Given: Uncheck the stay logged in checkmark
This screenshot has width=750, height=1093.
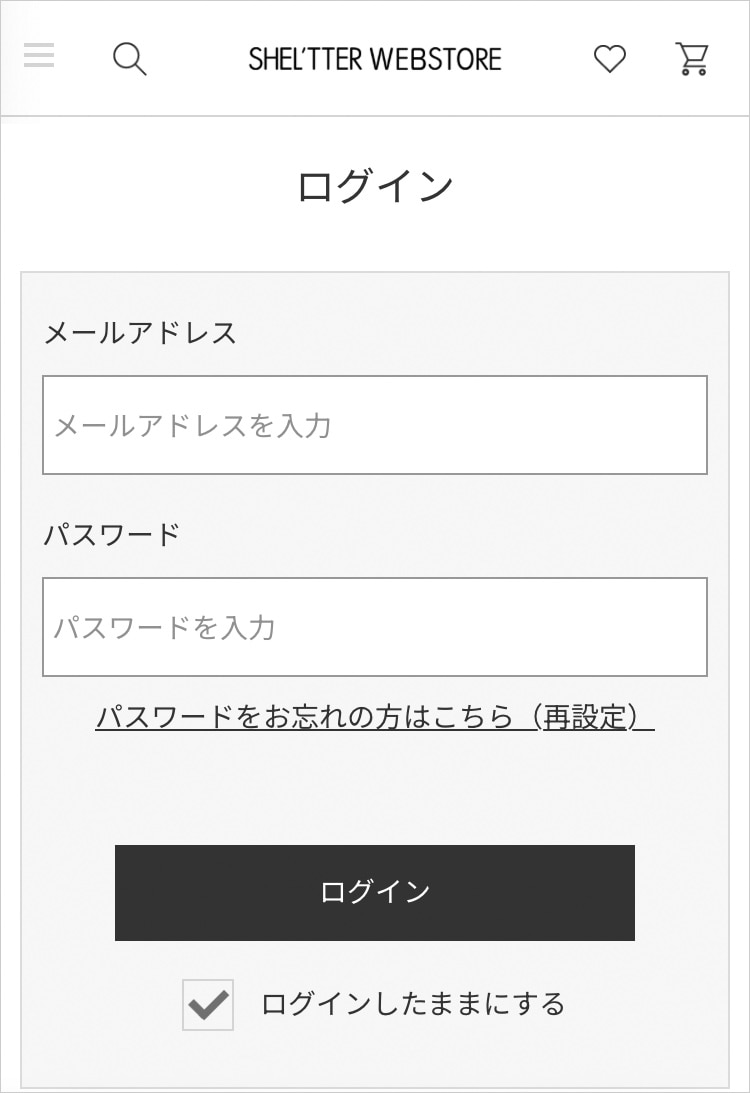Looking at the screenshot, I should pos(208,1004).
